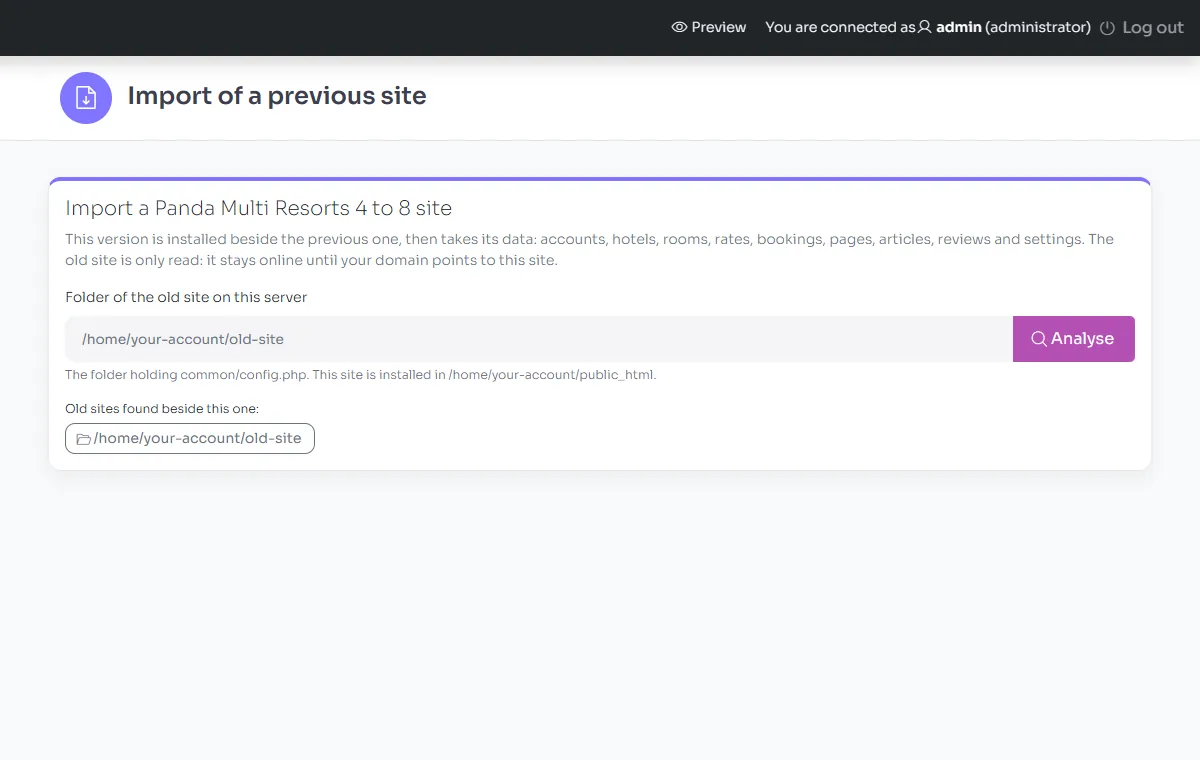Screen dimensions: 1200x760
Task: Click the "Old sites found beside this one:" text
Action: coord(162,409)
